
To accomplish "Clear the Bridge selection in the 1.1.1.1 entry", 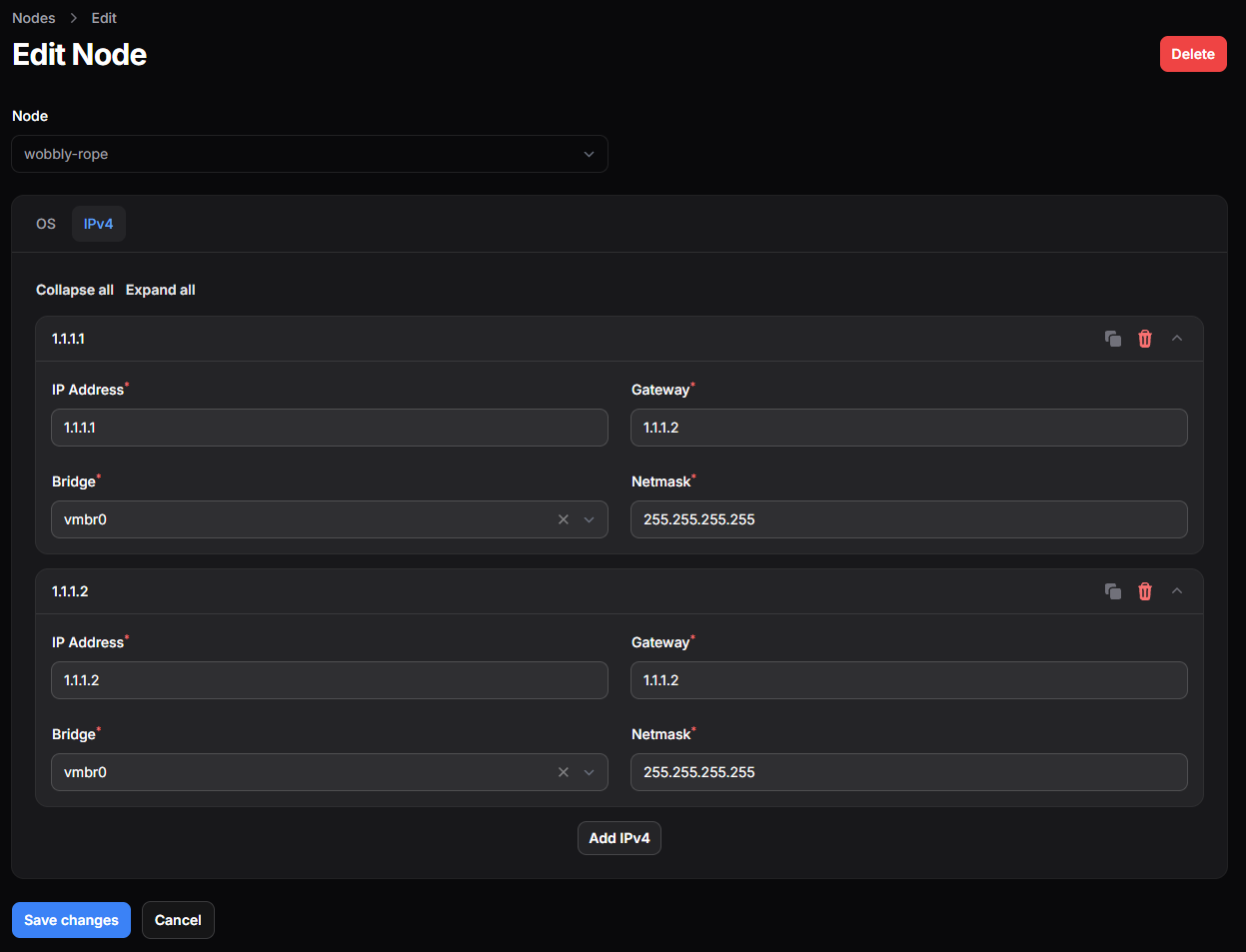I will 564,519.
